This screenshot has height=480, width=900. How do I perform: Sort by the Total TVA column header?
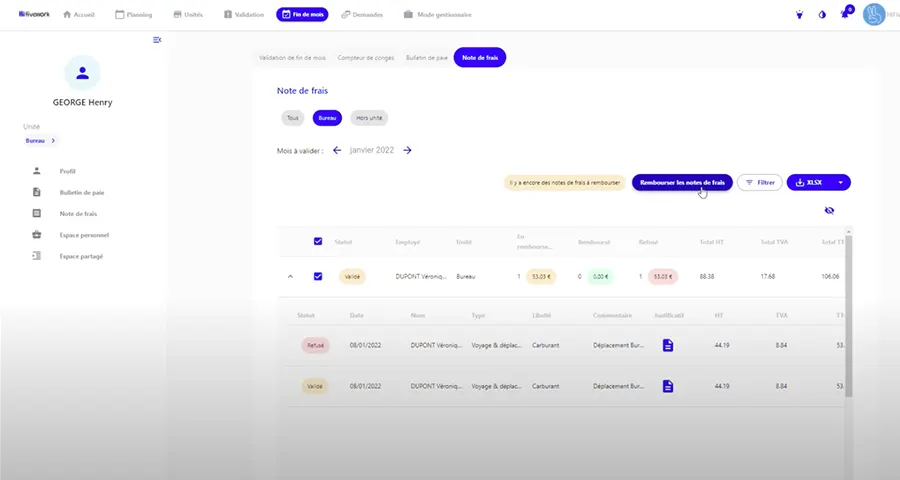tap(774, 242)
